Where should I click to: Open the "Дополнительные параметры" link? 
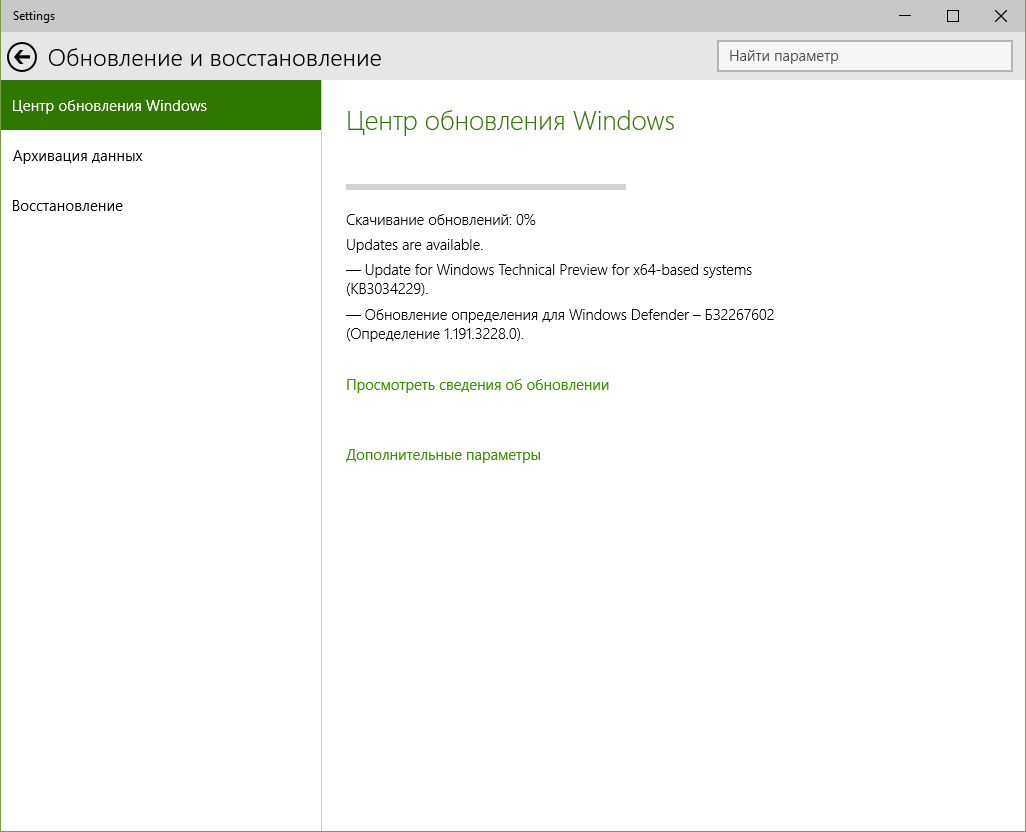click(443, 455)
